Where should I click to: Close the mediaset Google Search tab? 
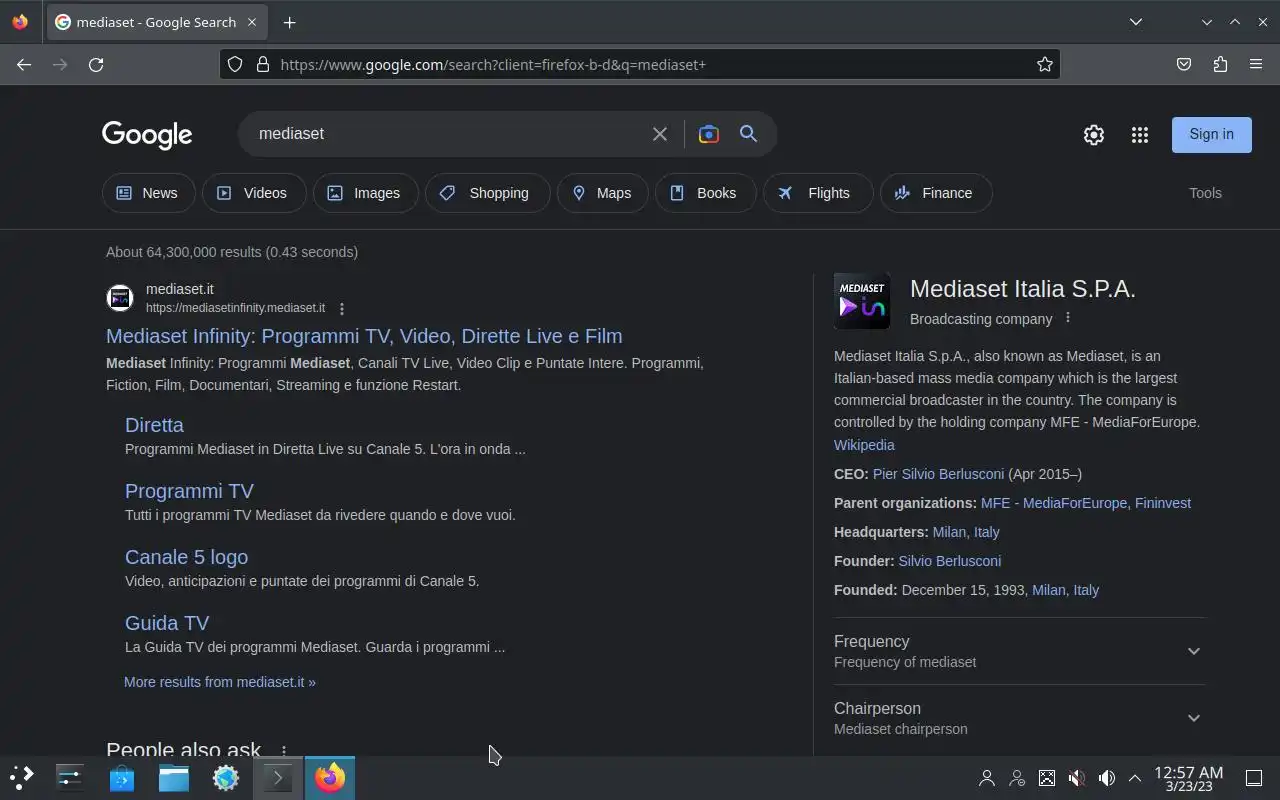(x=252, y=22)
